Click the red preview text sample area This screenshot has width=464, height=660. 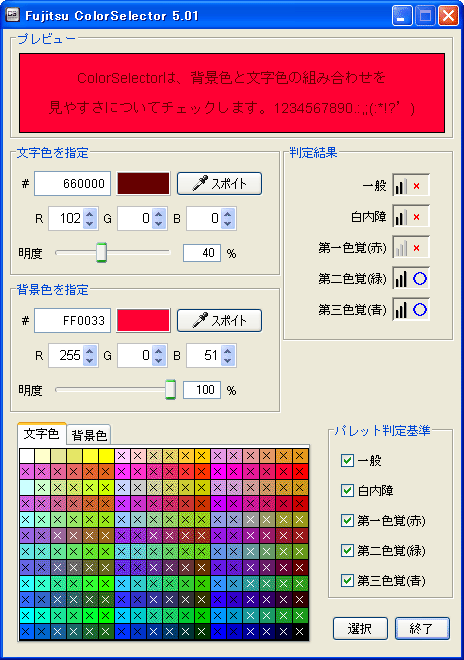click(232, 93)
